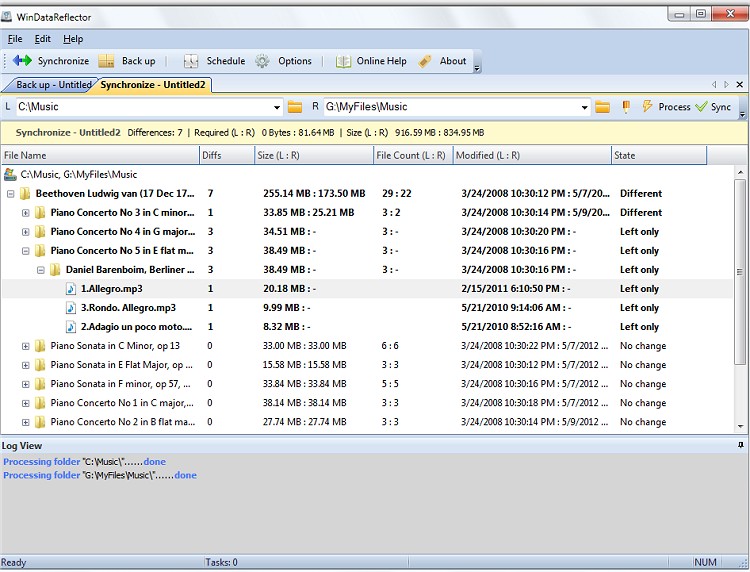
Task: Select size value 20.18 MB : -
Action: pos(289,289)
